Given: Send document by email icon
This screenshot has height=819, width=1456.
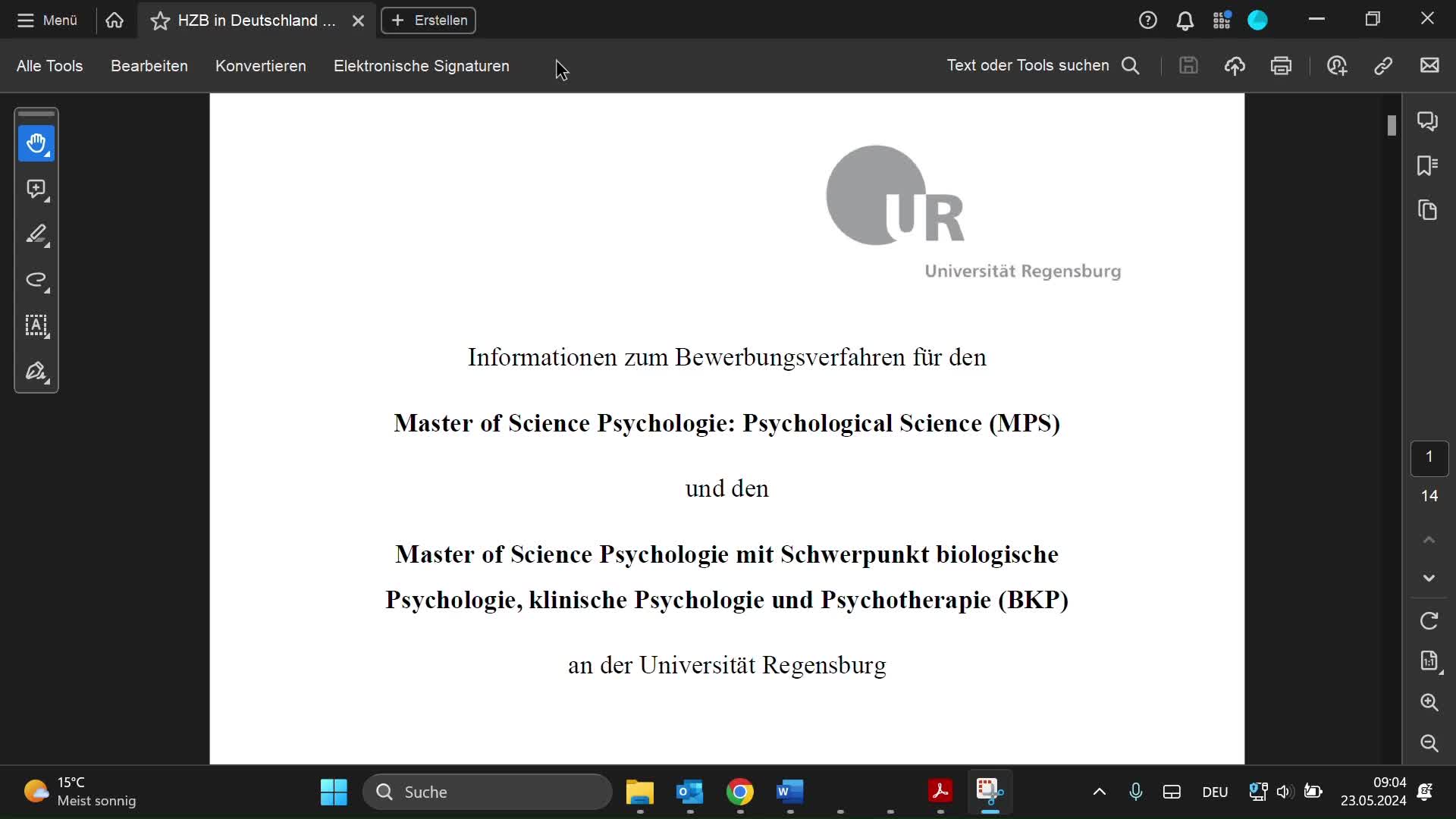Looking at the screenshot, I should pyautogui.click(x=1429, y=66).
